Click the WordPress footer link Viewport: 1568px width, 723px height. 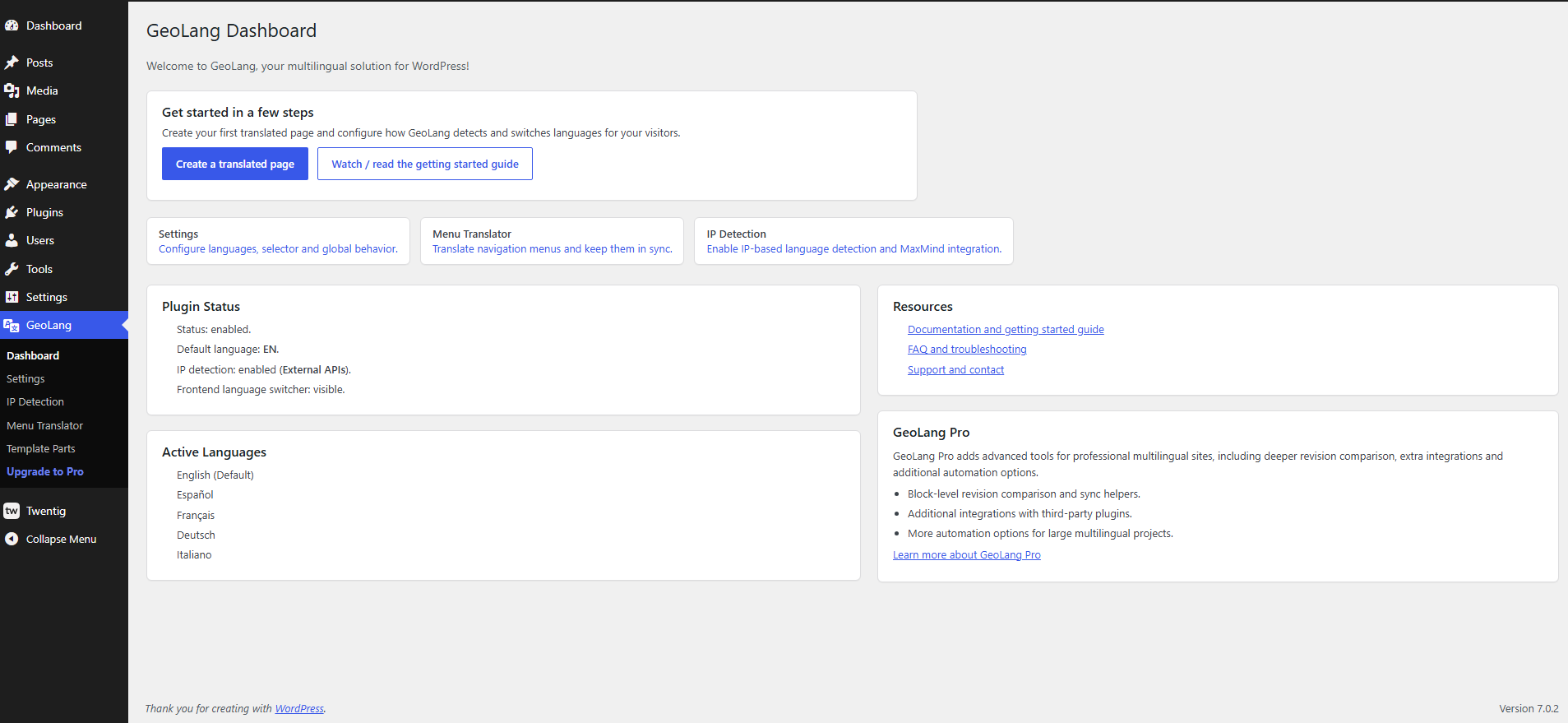tap(299, 708)
